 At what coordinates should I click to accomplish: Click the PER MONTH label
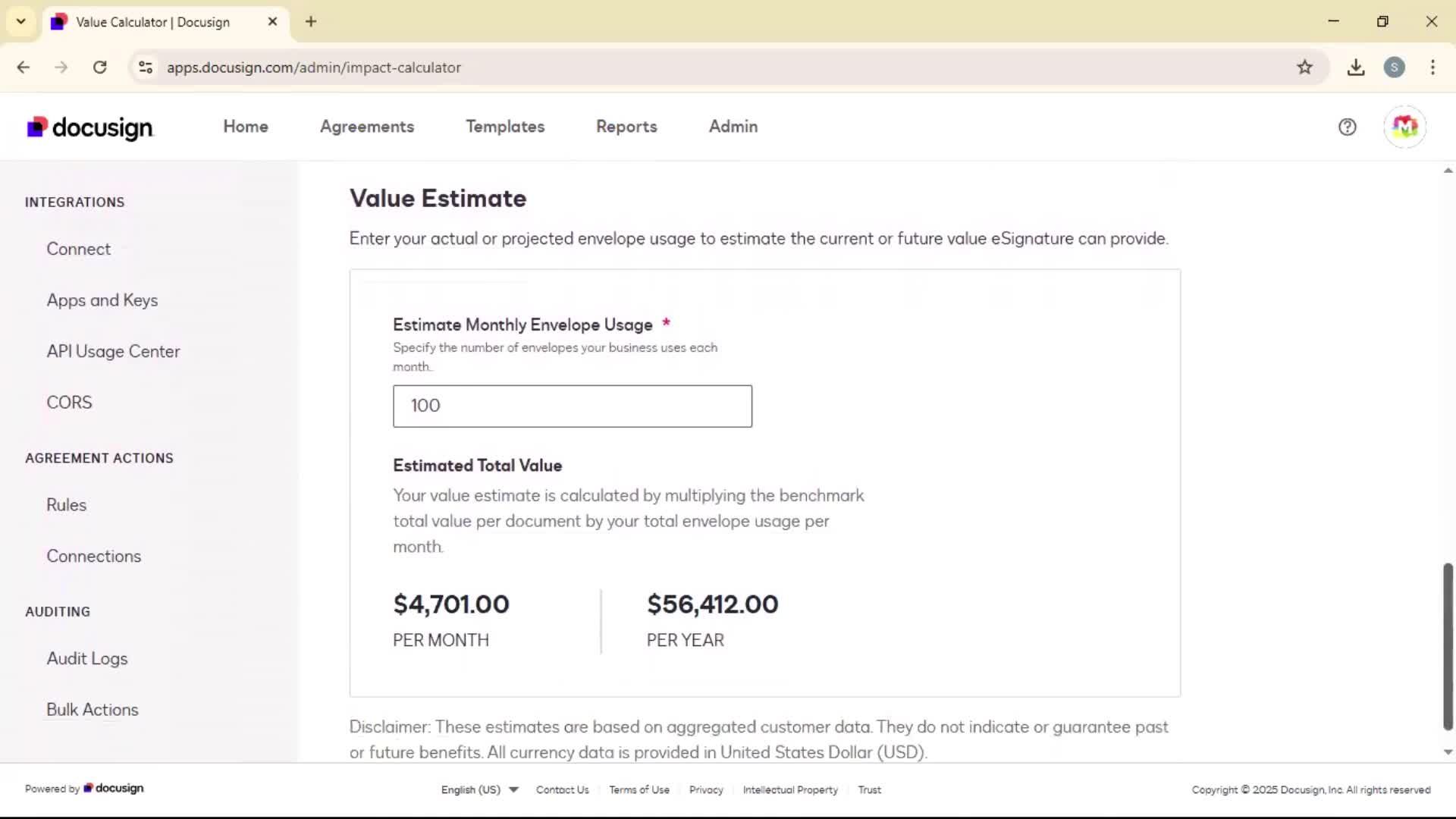coord(441,640)
